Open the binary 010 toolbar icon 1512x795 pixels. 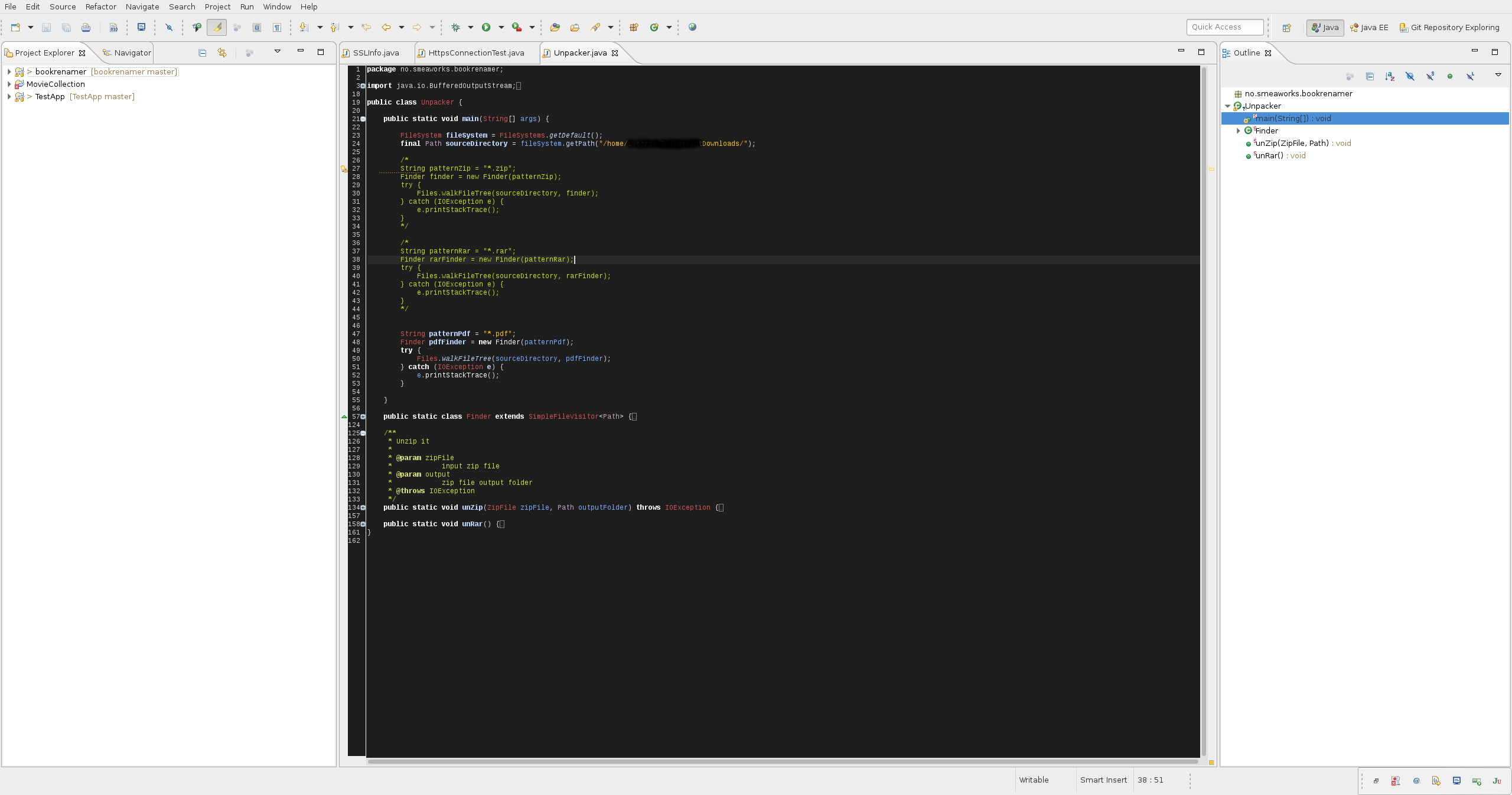point(113,27)
